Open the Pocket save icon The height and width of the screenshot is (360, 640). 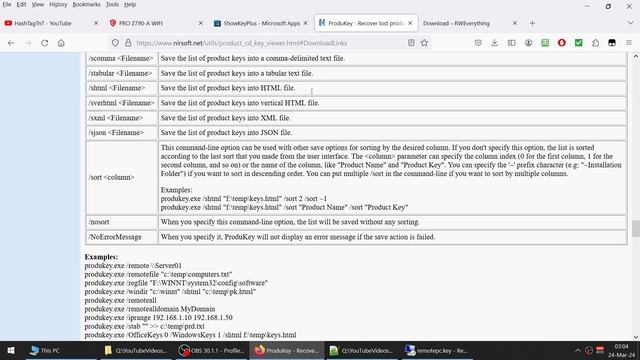click(x=478, y=43)
